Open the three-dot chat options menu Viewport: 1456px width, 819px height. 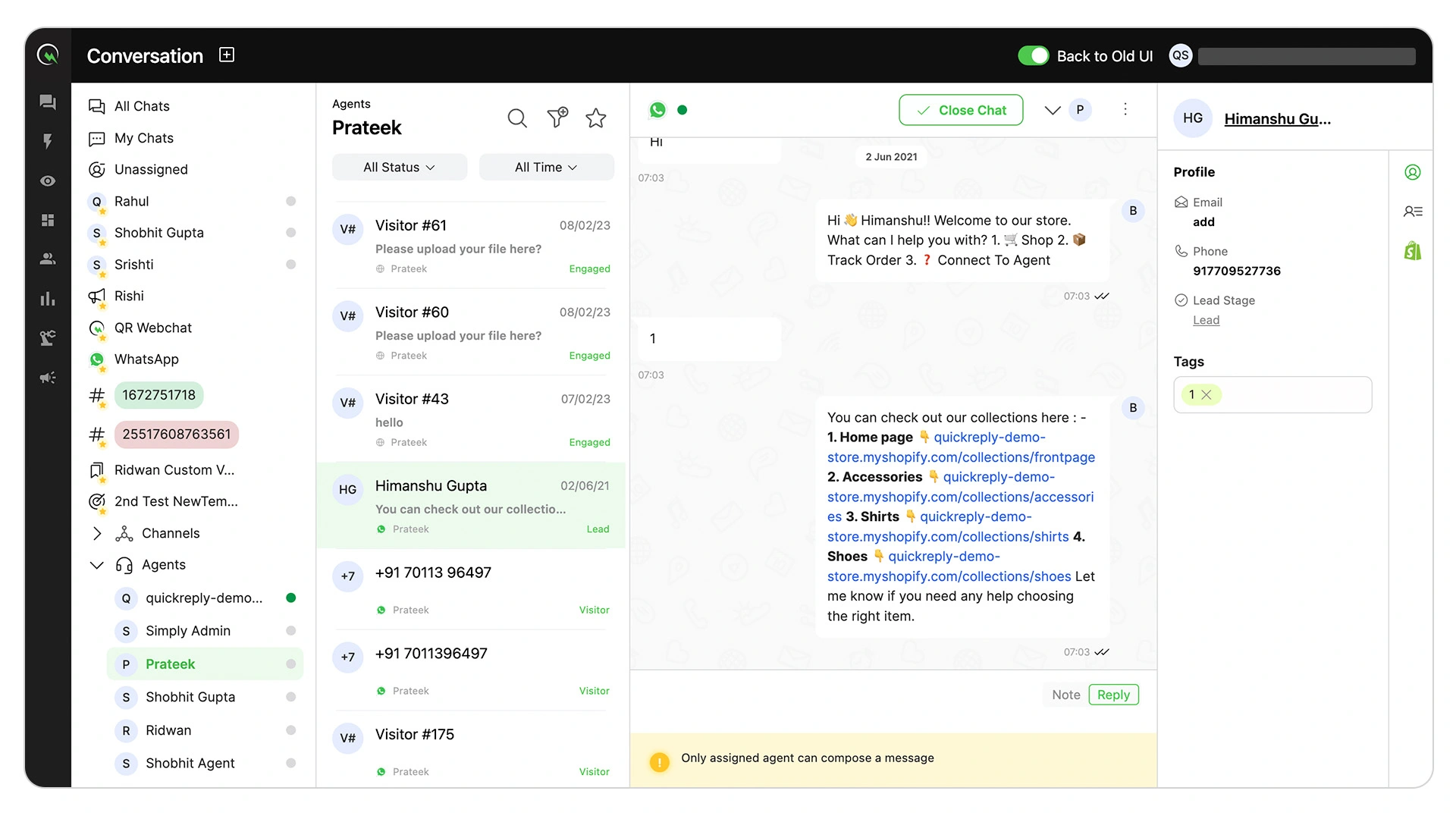(x=1125, y=110)
